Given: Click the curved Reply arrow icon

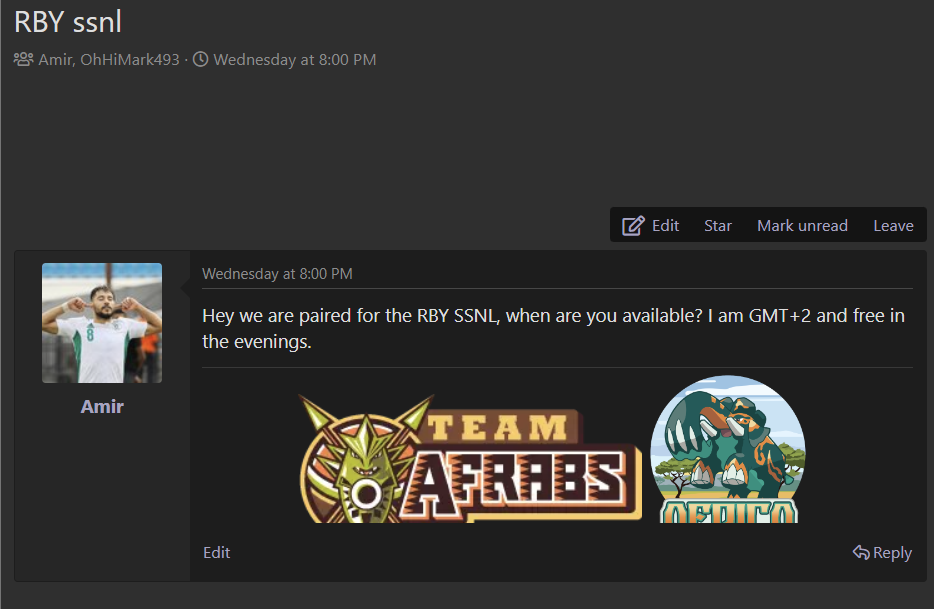Looking at the screenshot, I should [860, 552].
